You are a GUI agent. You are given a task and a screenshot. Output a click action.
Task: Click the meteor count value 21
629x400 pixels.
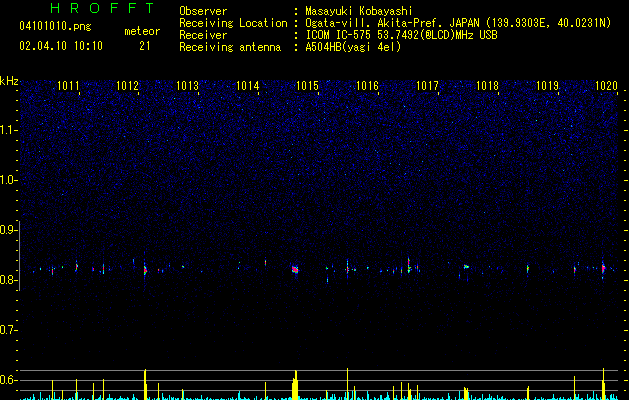pos(145,46)
